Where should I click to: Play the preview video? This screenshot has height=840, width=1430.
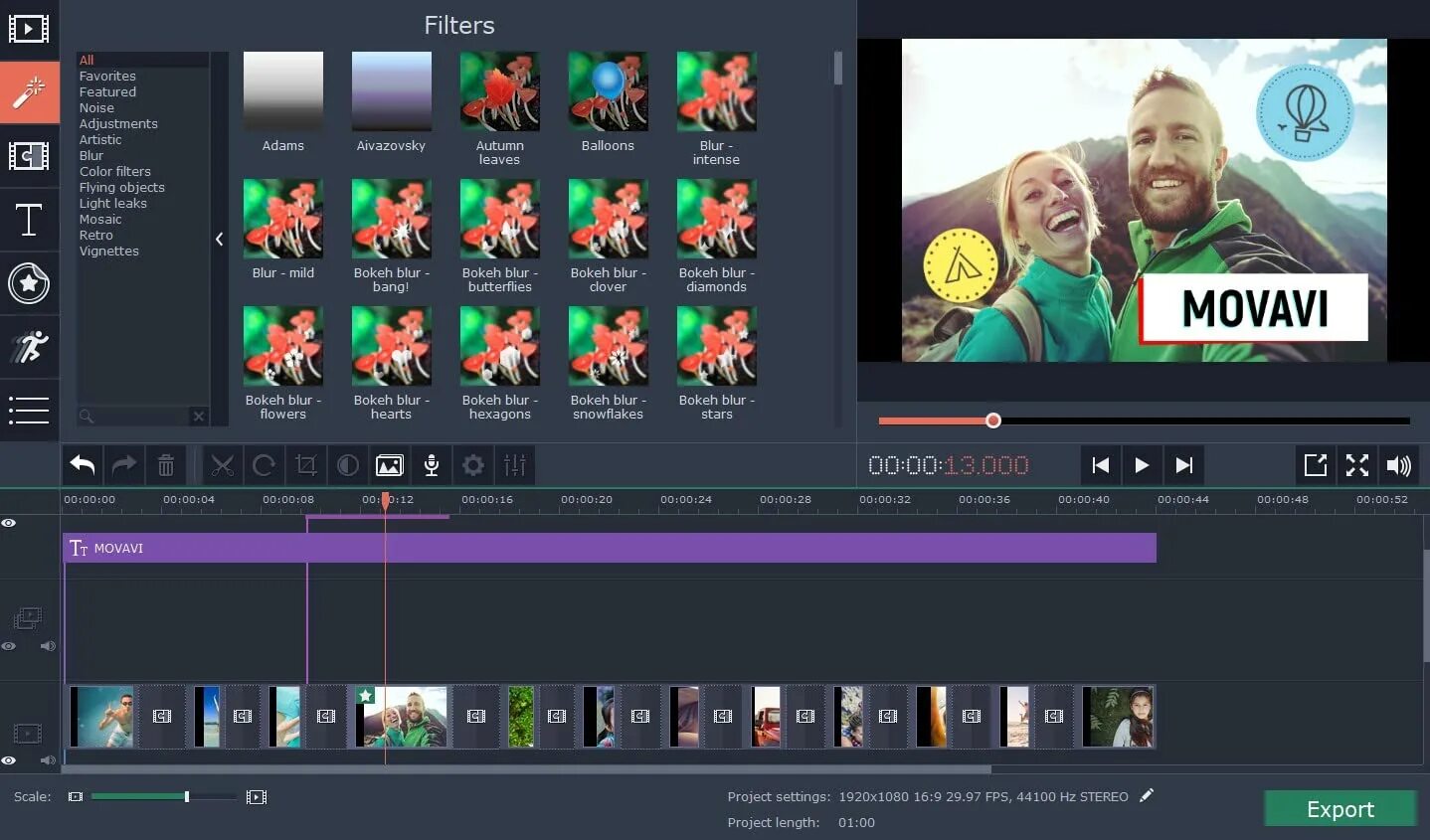coord(1143,465)
